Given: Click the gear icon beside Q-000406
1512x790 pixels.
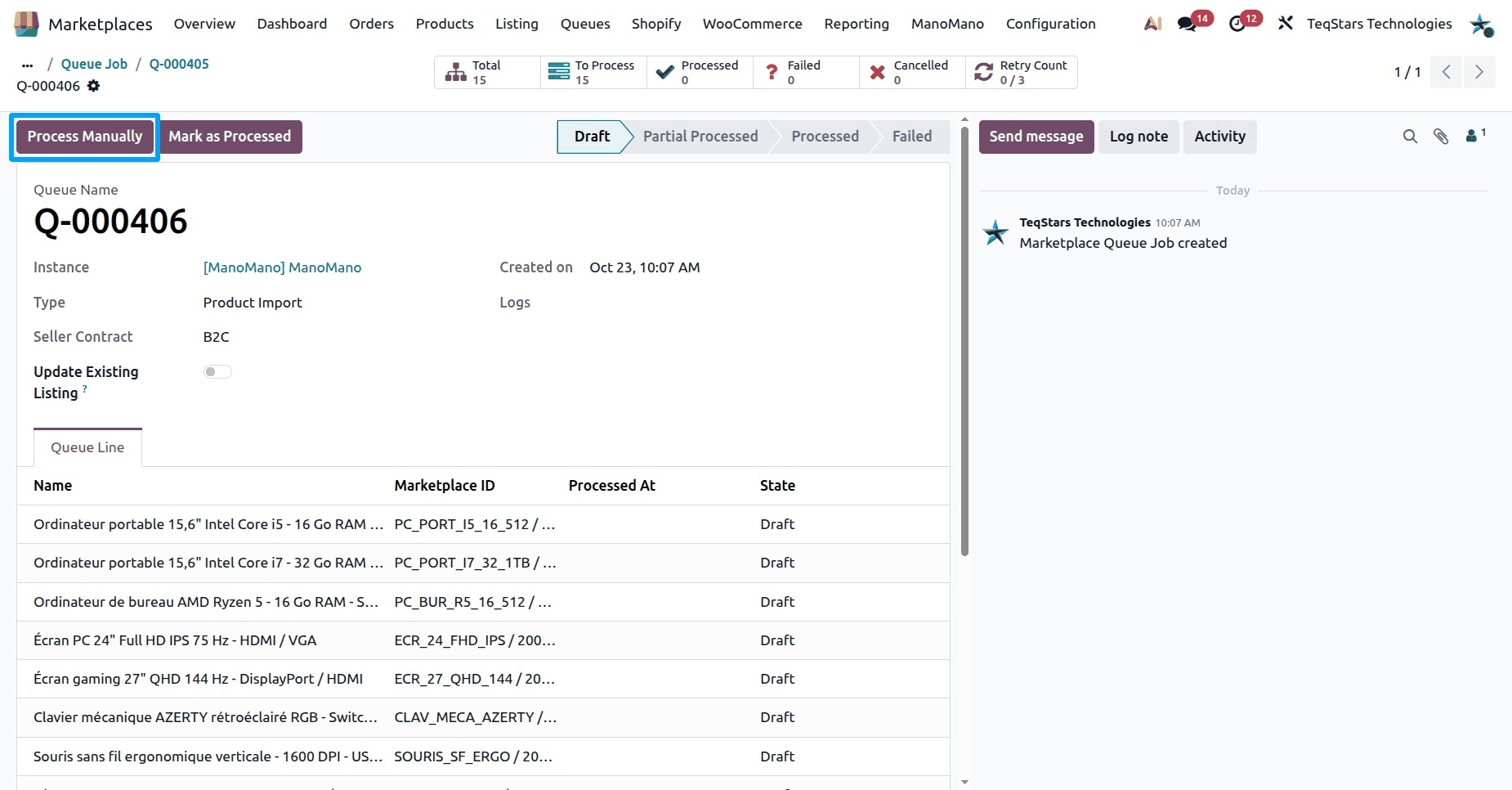Looking at the screenshot, I should click(94, 86).
